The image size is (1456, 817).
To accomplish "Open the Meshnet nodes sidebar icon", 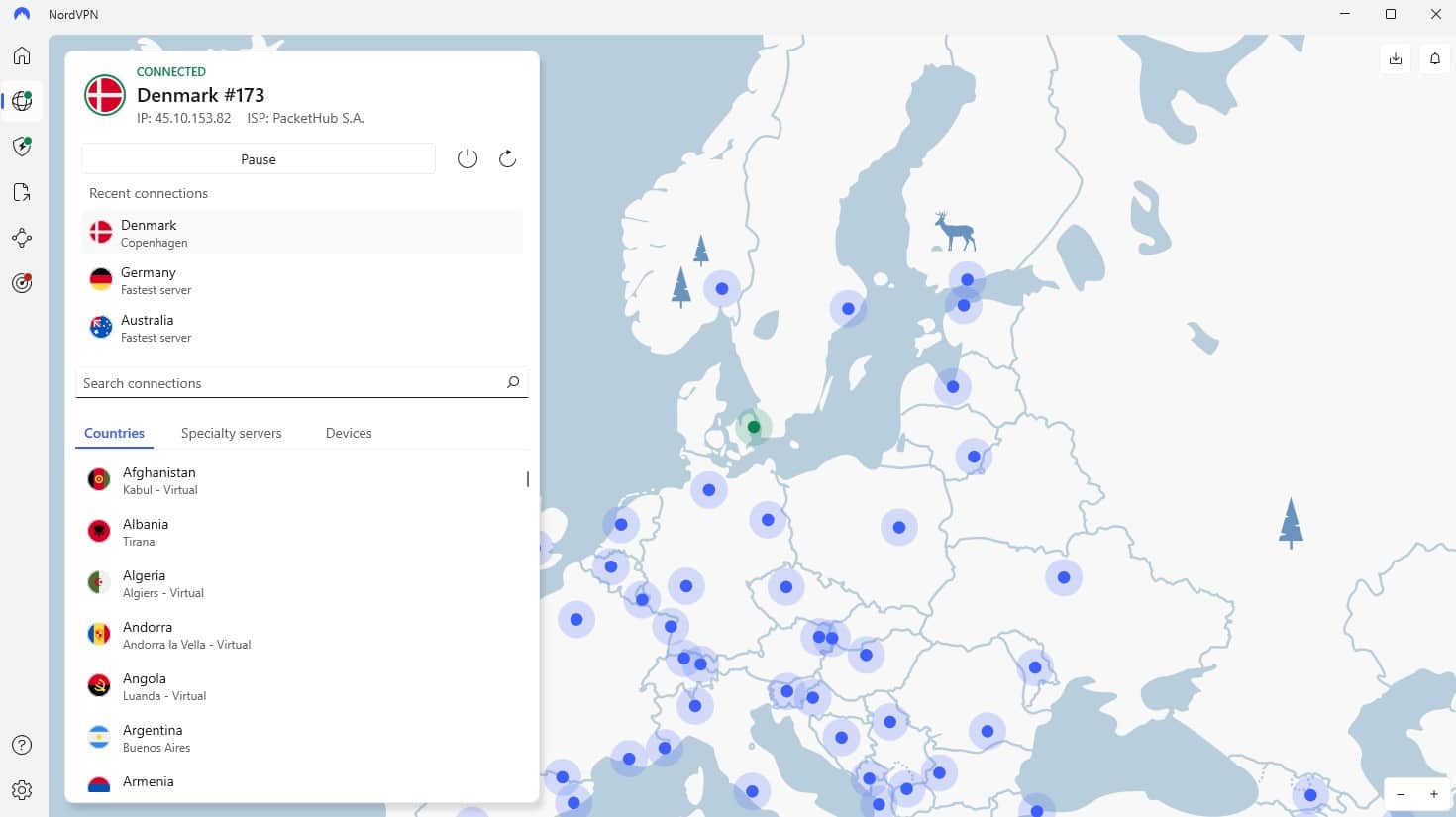I will tap(22, 238).
